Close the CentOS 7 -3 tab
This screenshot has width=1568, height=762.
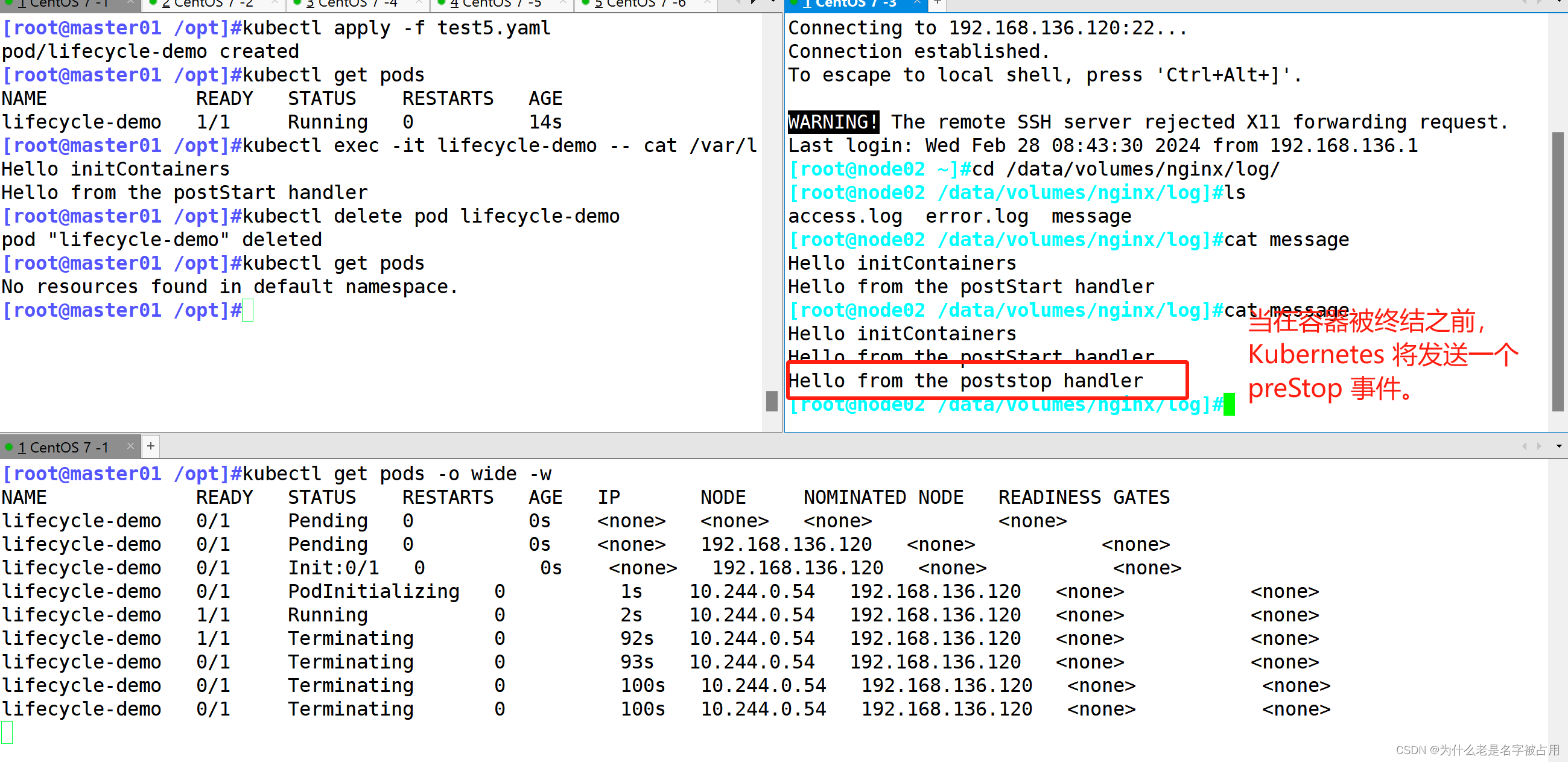(x=916, y=4)
